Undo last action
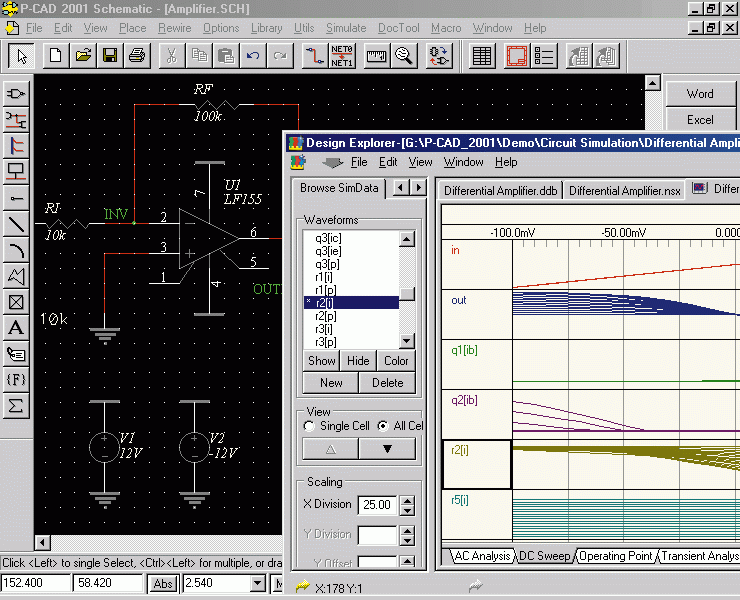 click(x=253, y=56)
